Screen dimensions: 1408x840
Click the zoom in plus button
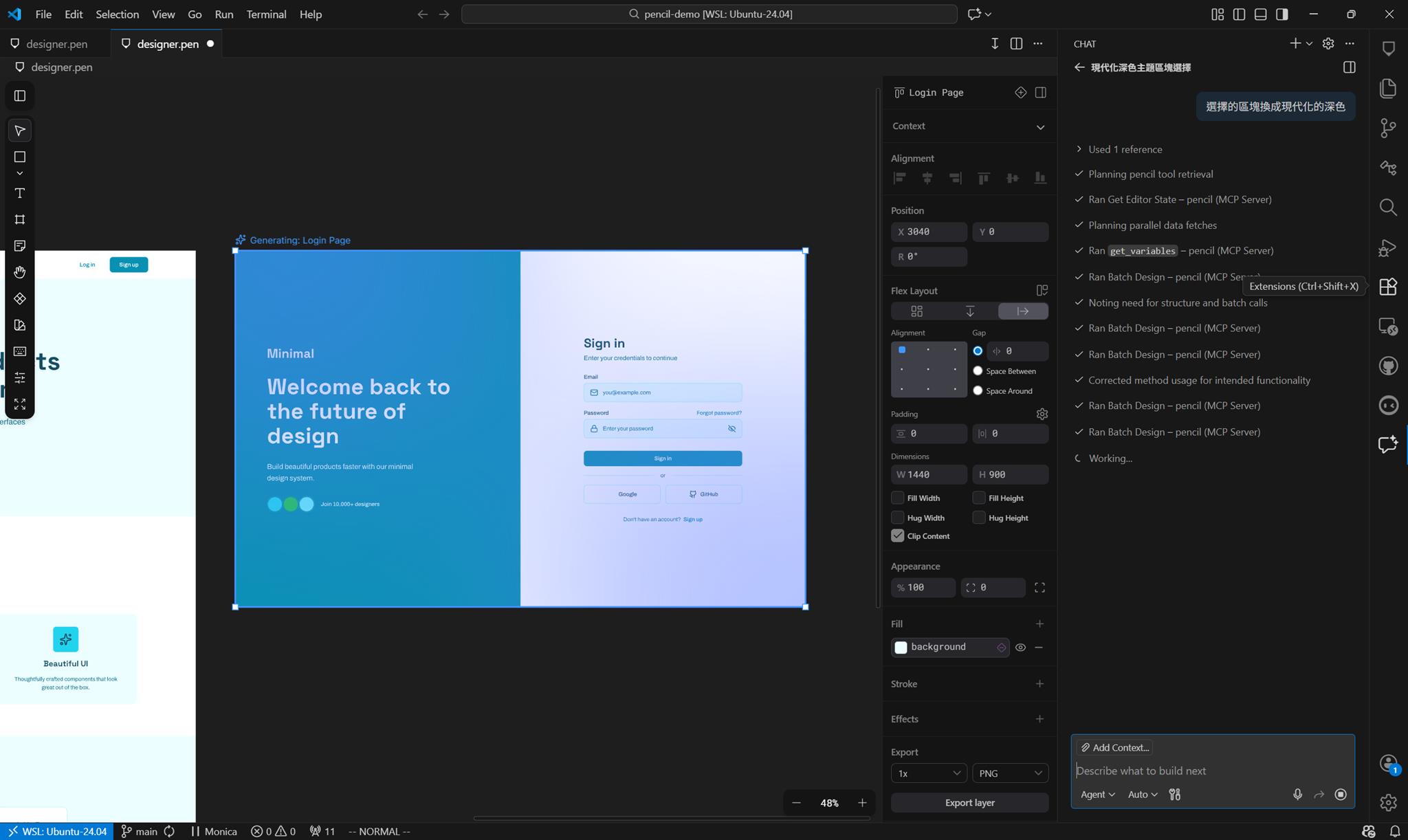pyautogui.click(x=862, y=803)
